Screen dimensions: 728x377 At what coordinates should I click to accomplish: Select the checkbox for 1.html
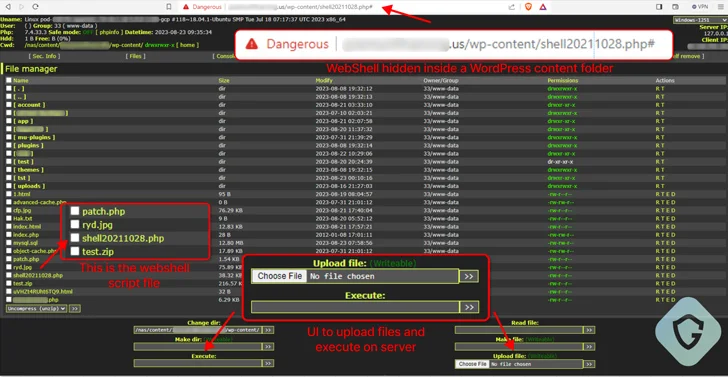(x=9, y=194)
